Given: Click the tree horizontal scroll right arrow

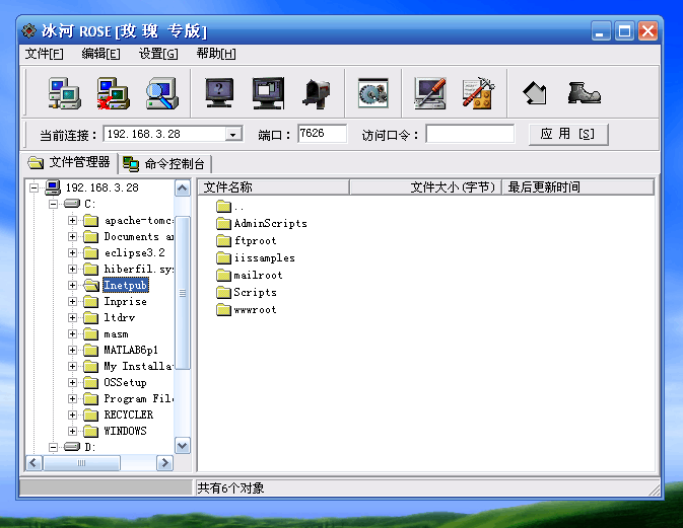Looking at the screenshot, I should click(165, 463).
